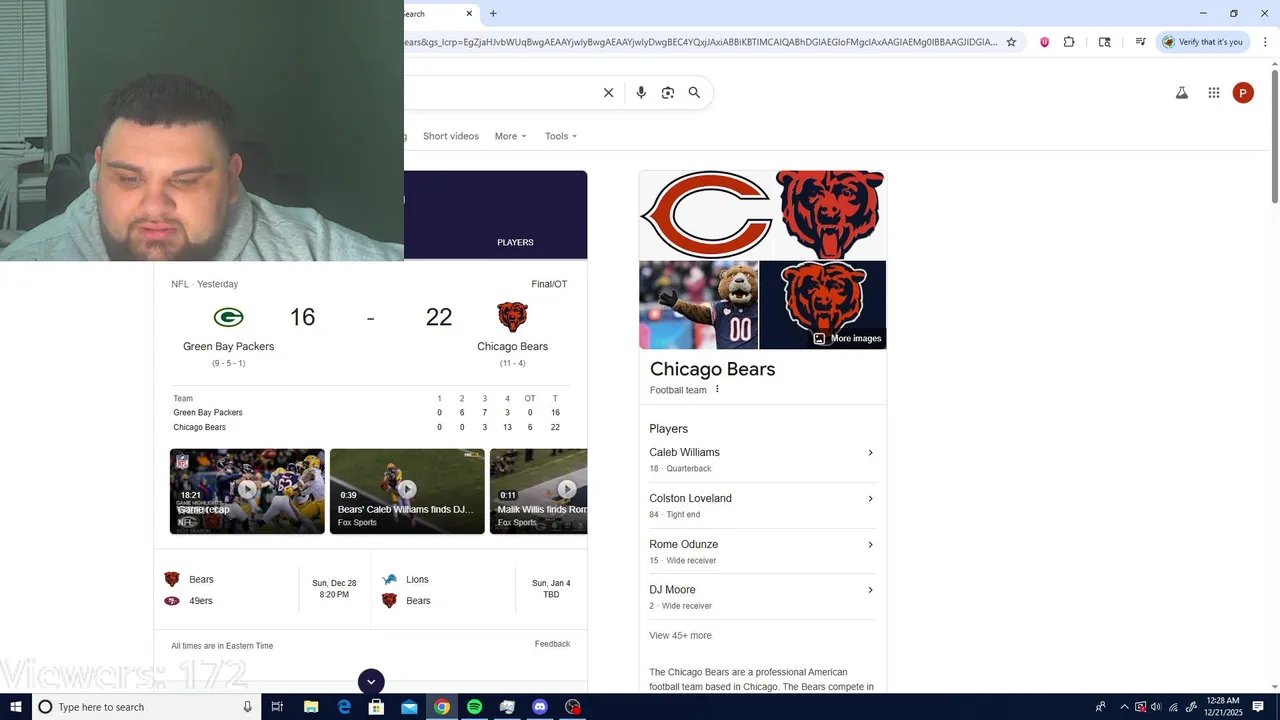The image size is (1280, 720).
Task: Open the Lions vs Bears upcoming game
Action: (x=479, y=590)
